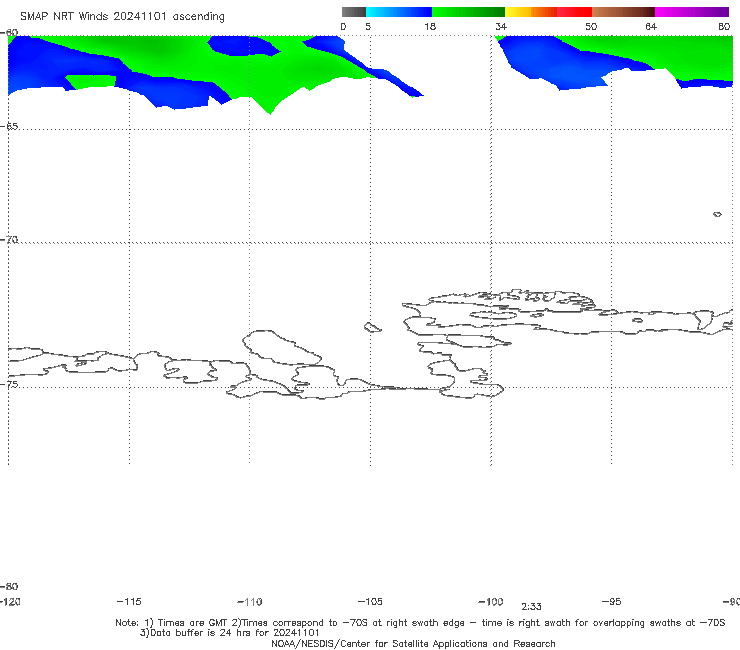The width and height of the screenshot is (740, 650).
Task: Click the brown 50-64 segment of the color bar
Action: (623, 12)
